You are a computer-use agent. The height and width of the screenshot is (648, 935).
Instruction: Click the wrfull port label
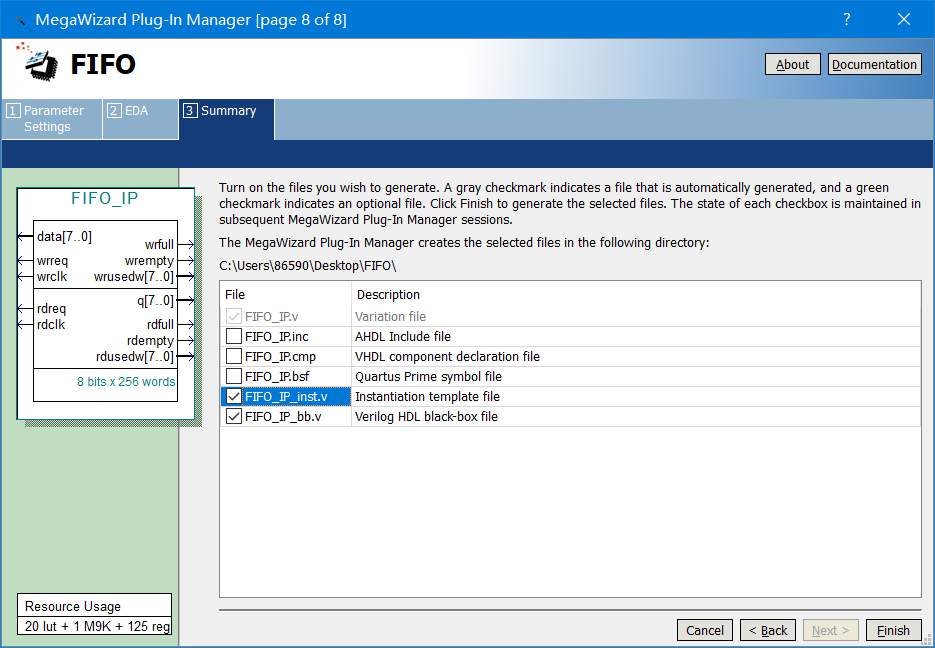(x=159, y=244)
